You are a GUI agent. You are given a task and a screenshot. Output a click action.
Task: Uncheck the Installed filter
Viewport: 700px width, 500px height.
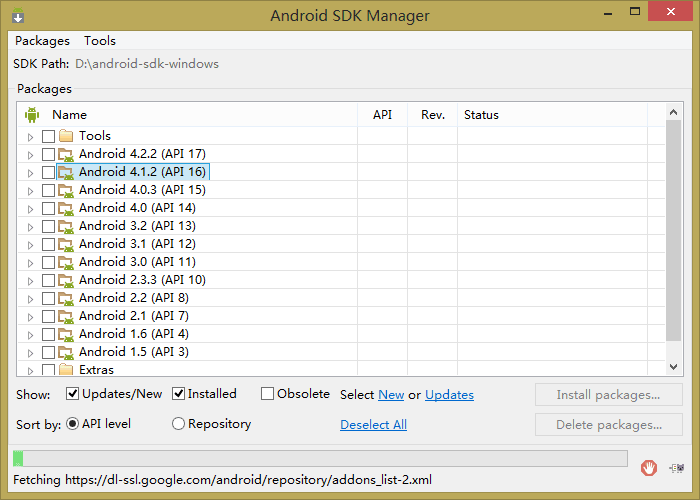(179, 394)
